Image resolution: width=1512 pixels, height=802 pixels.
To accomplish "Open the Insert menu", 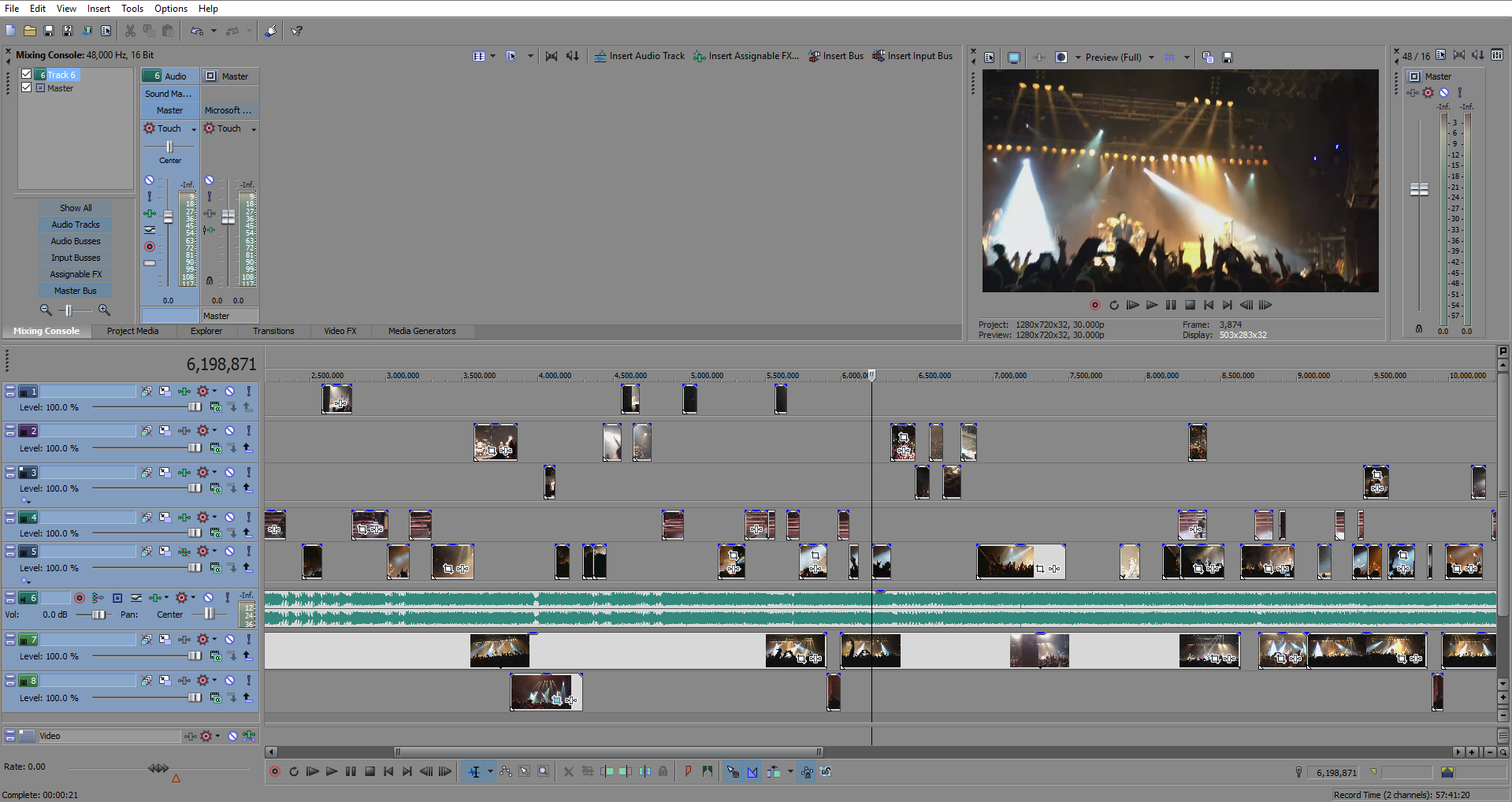I will pos(98,9).
